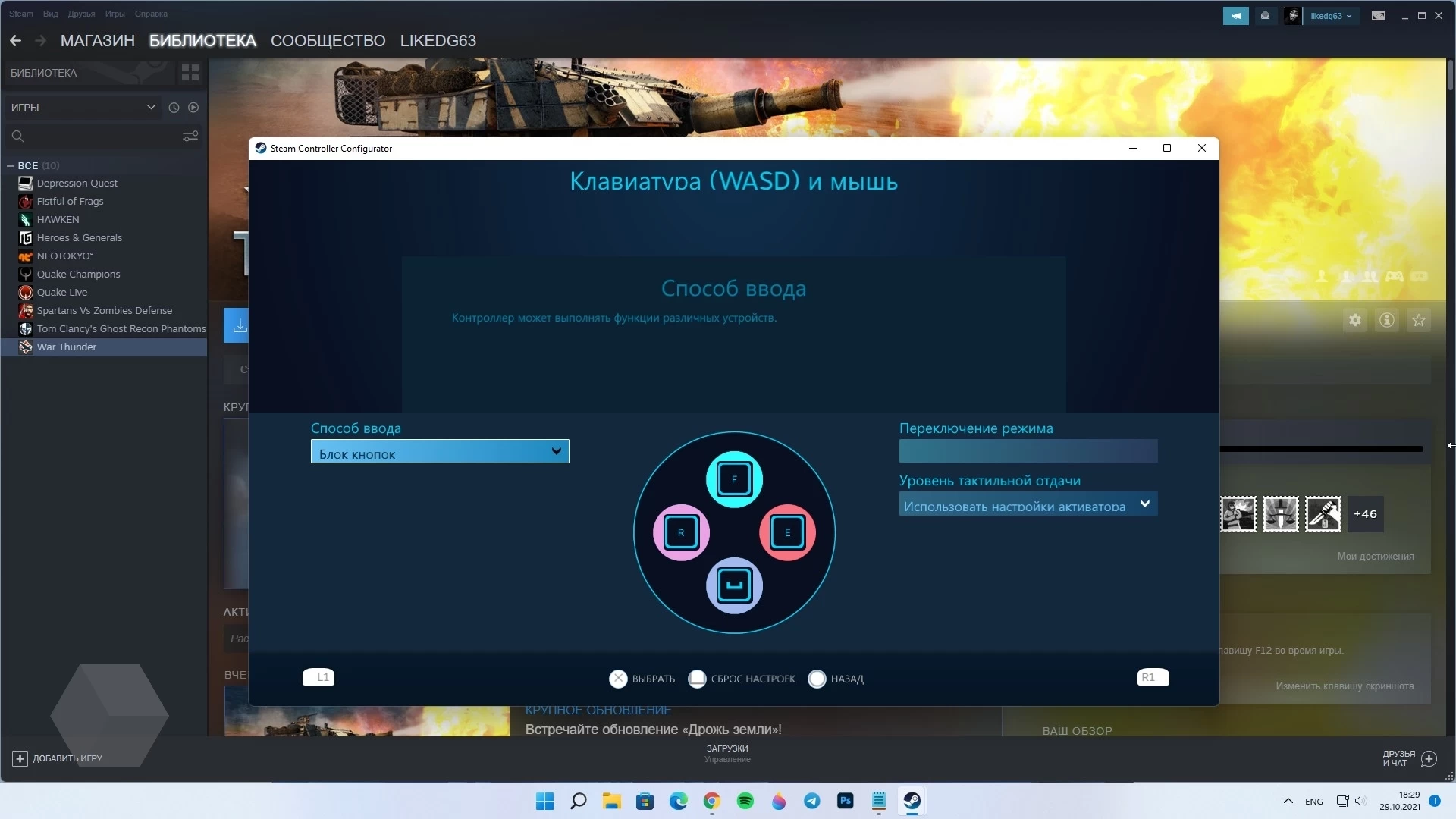Viewport: 1456px width, 819px height.
Task: Expand the library games list filter
Action: (x=150, y=107)
